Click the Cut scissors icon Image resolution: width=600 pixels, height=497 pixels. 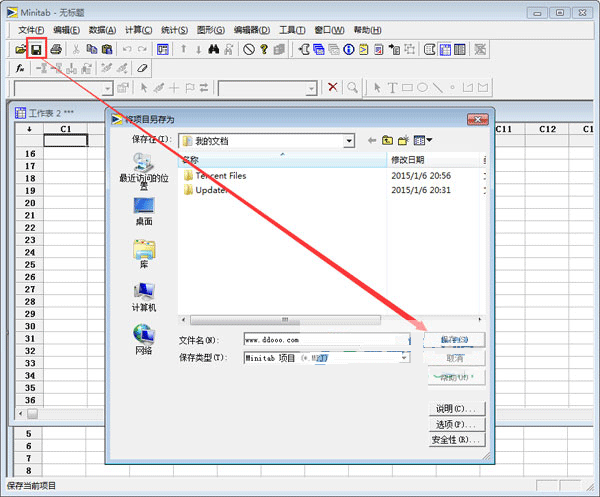click(x=76, y=49)
